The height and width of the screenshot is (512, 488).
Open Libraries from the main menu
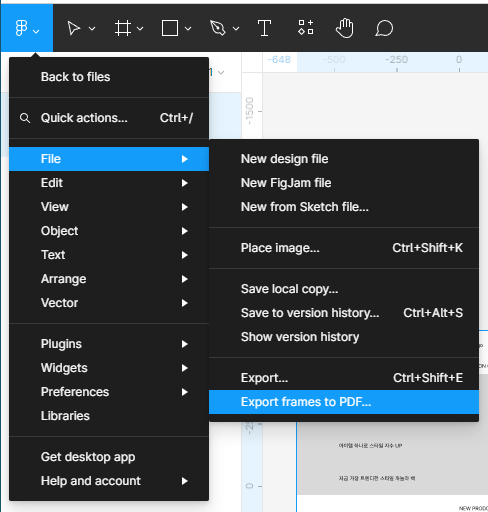tap(109, 416)
